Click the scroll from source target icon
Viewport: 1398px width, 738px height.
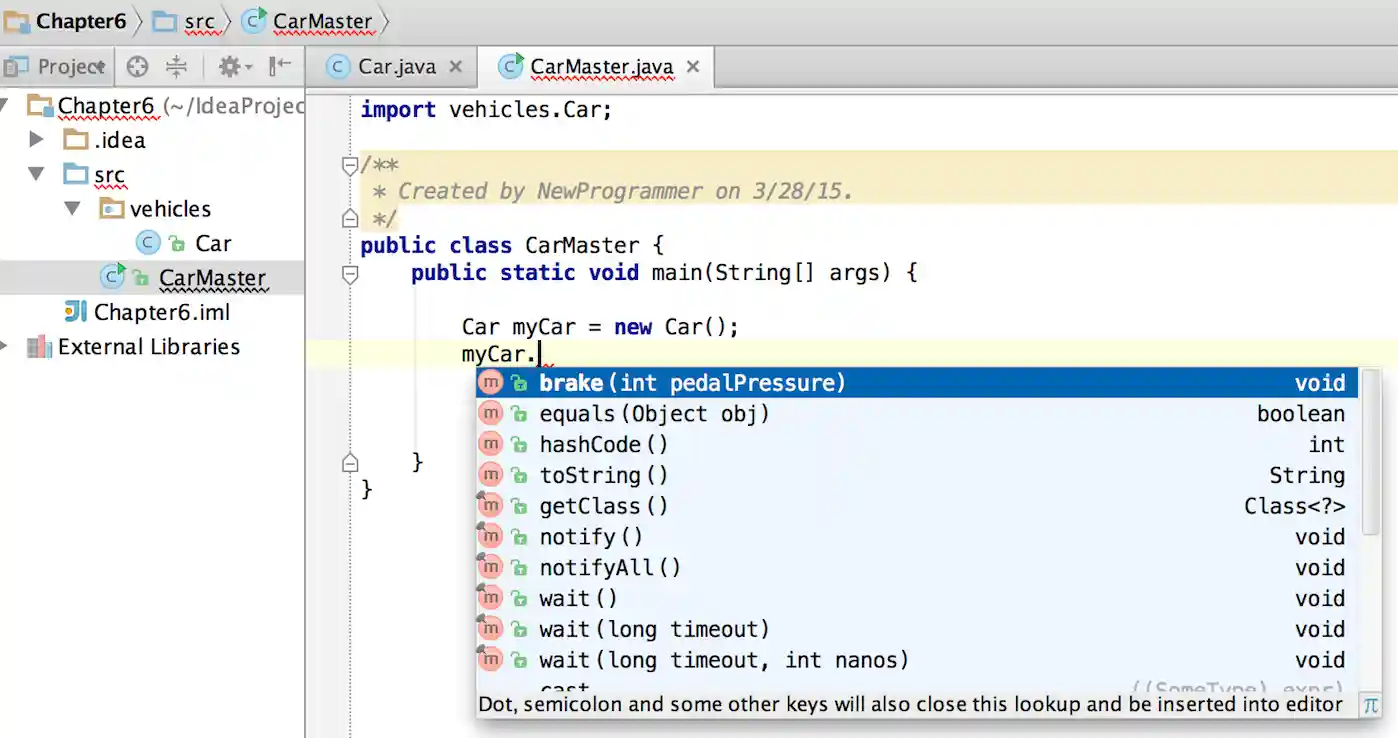point(138,67)
